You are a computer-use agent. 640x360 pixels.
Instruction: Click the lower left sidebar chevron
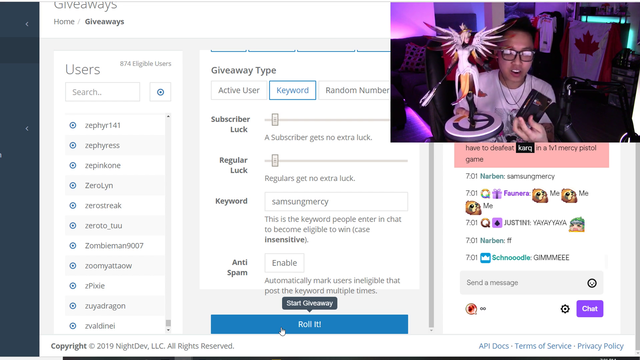pos(27,129)
